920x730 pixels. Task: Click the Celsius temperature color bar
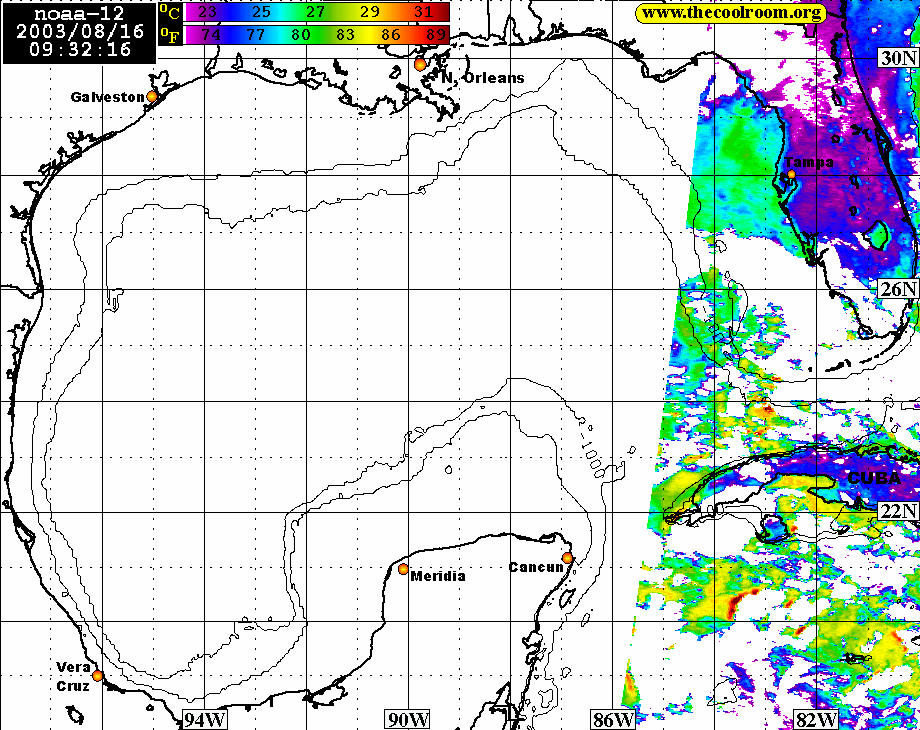tap(317, 12)
